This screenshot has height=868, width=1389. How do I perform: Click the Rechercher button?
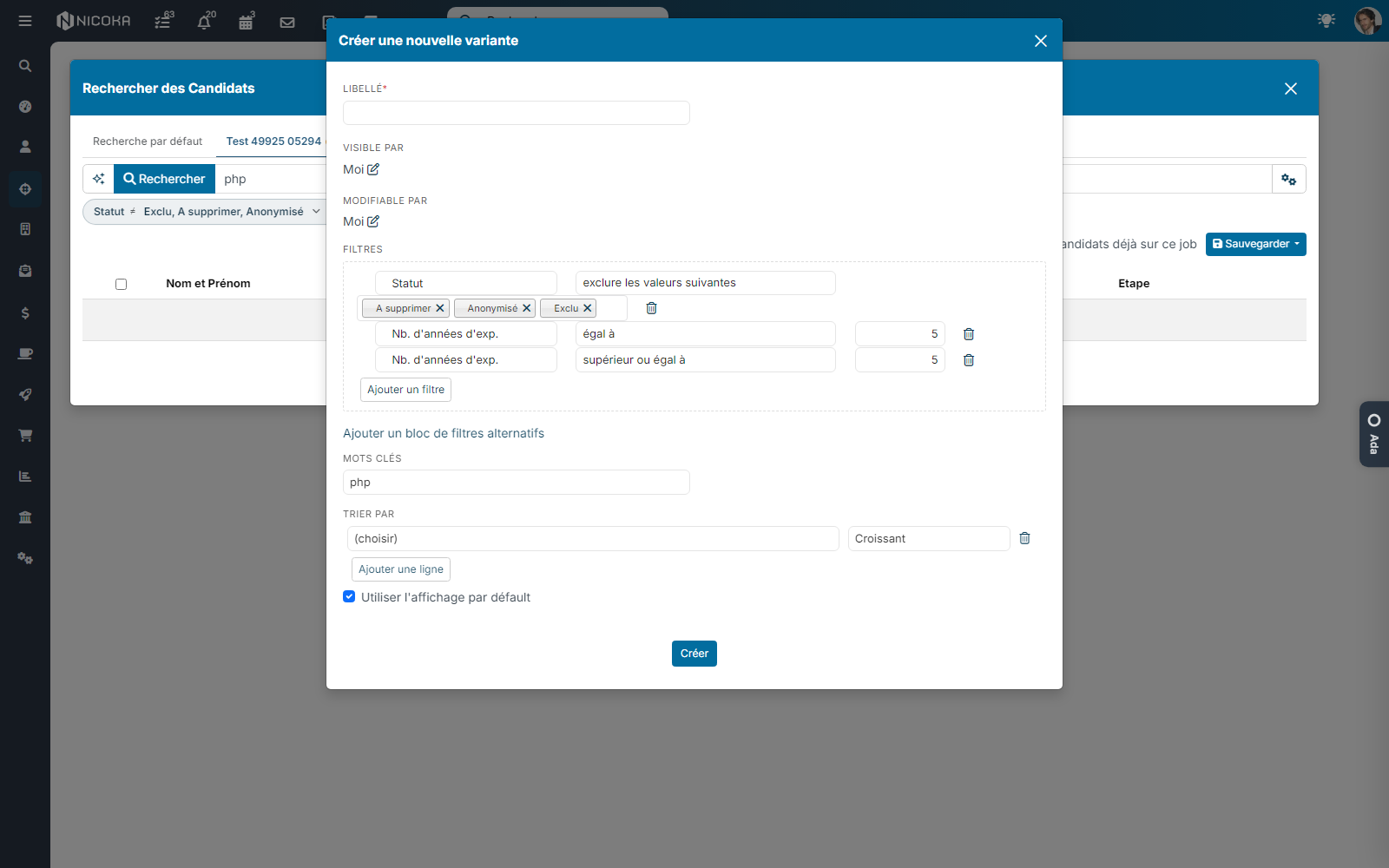pos(164,179)
